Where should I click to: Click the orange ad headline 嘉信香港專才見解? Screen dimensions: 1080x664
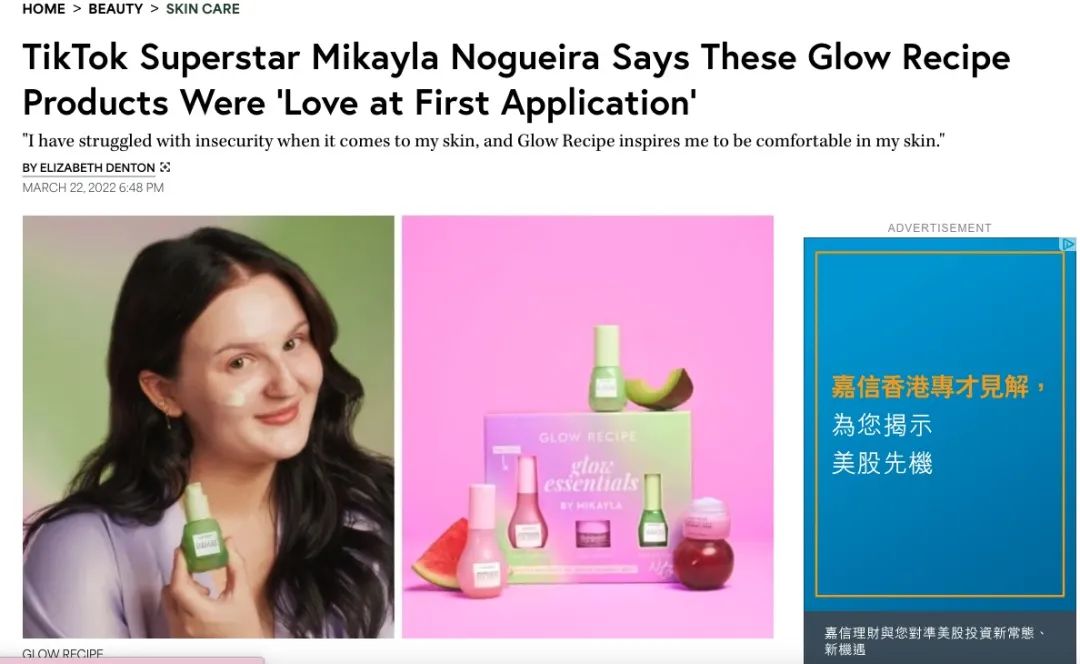pyautogui.click(x=938, y=386)
